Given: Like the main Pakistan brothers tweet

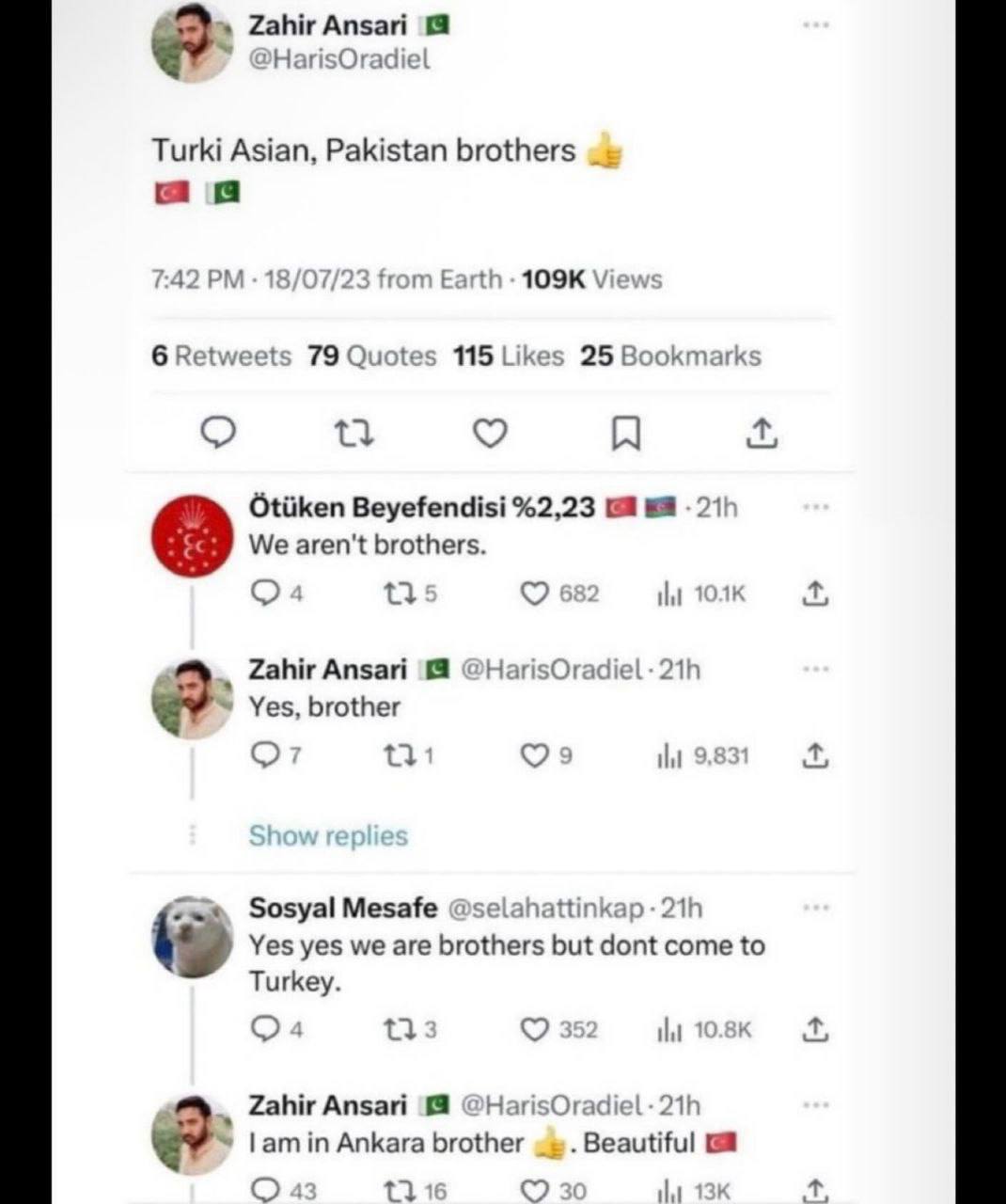Looking at the screenshot, I should pyautogui.click(x=489, y=433).
